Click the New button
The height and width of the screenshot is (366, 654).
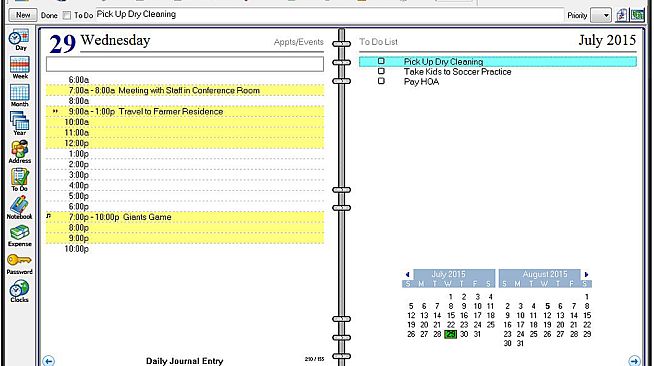[23, 15]
